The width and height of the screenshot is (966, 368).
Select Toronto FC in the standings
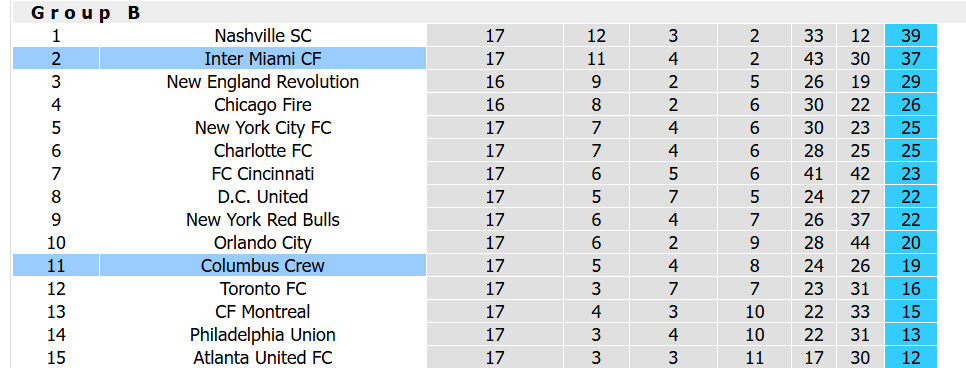263,288
